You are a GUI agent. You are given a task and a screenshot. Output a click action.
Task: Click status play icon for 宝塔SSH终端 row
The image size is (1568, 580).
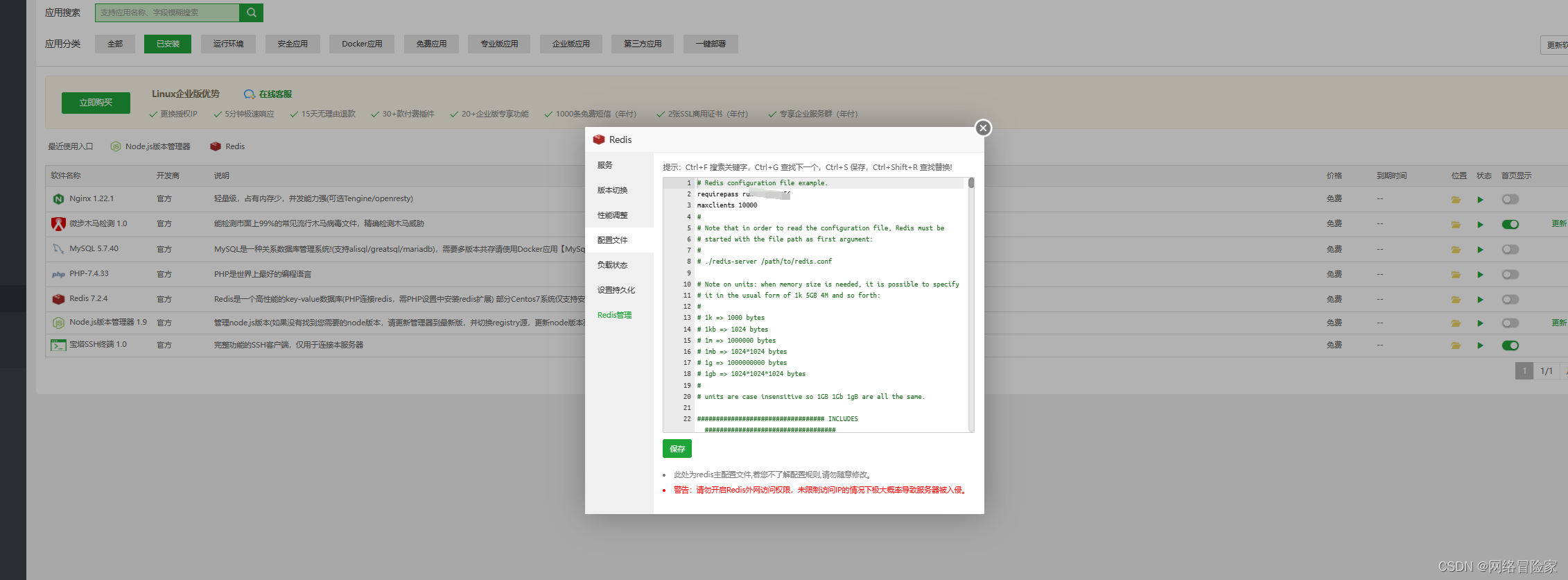[x=1481, y=346]
